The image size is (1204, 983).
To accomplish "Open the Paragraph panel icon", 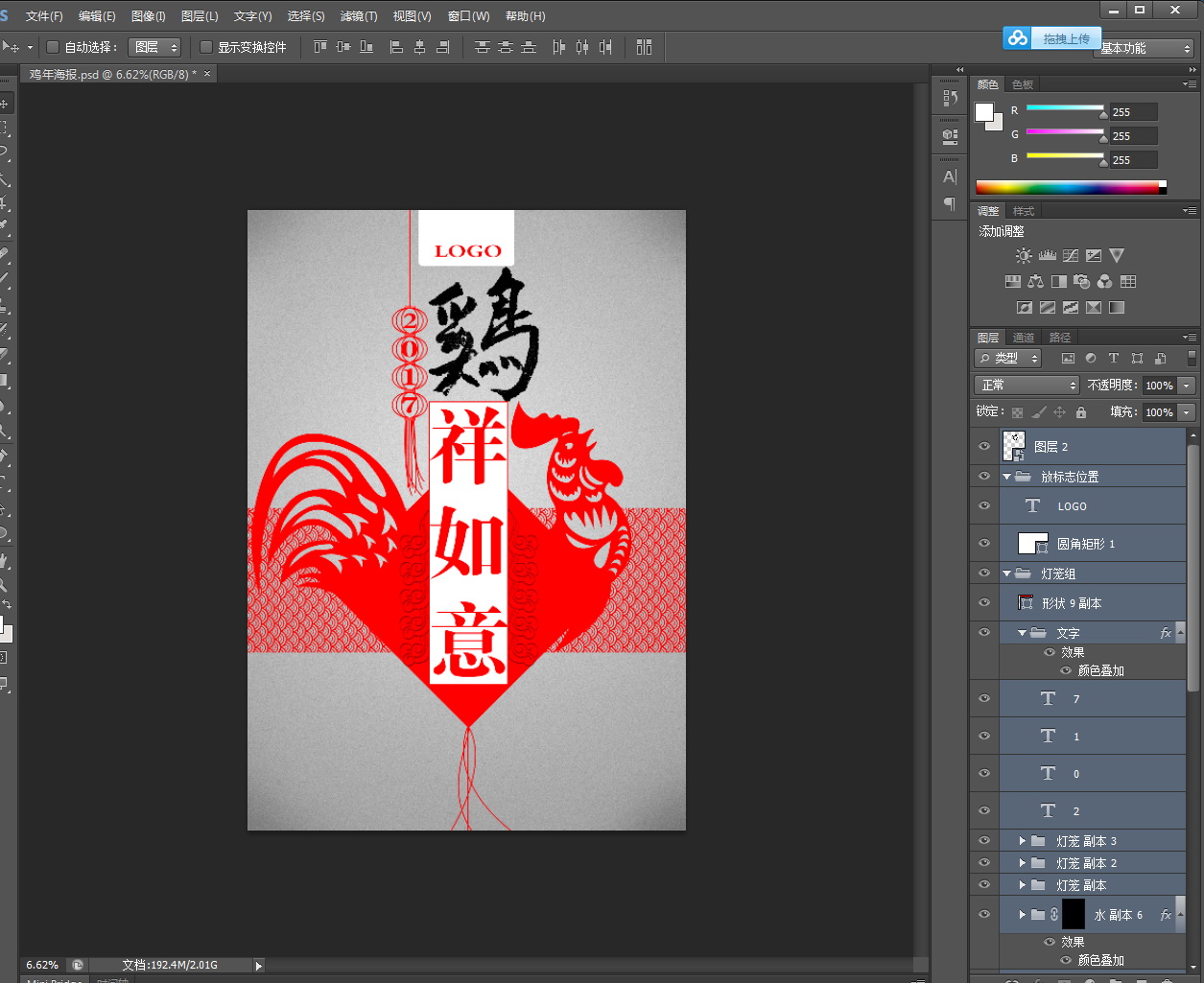I will pyautogui.click(x=950, y=203).
